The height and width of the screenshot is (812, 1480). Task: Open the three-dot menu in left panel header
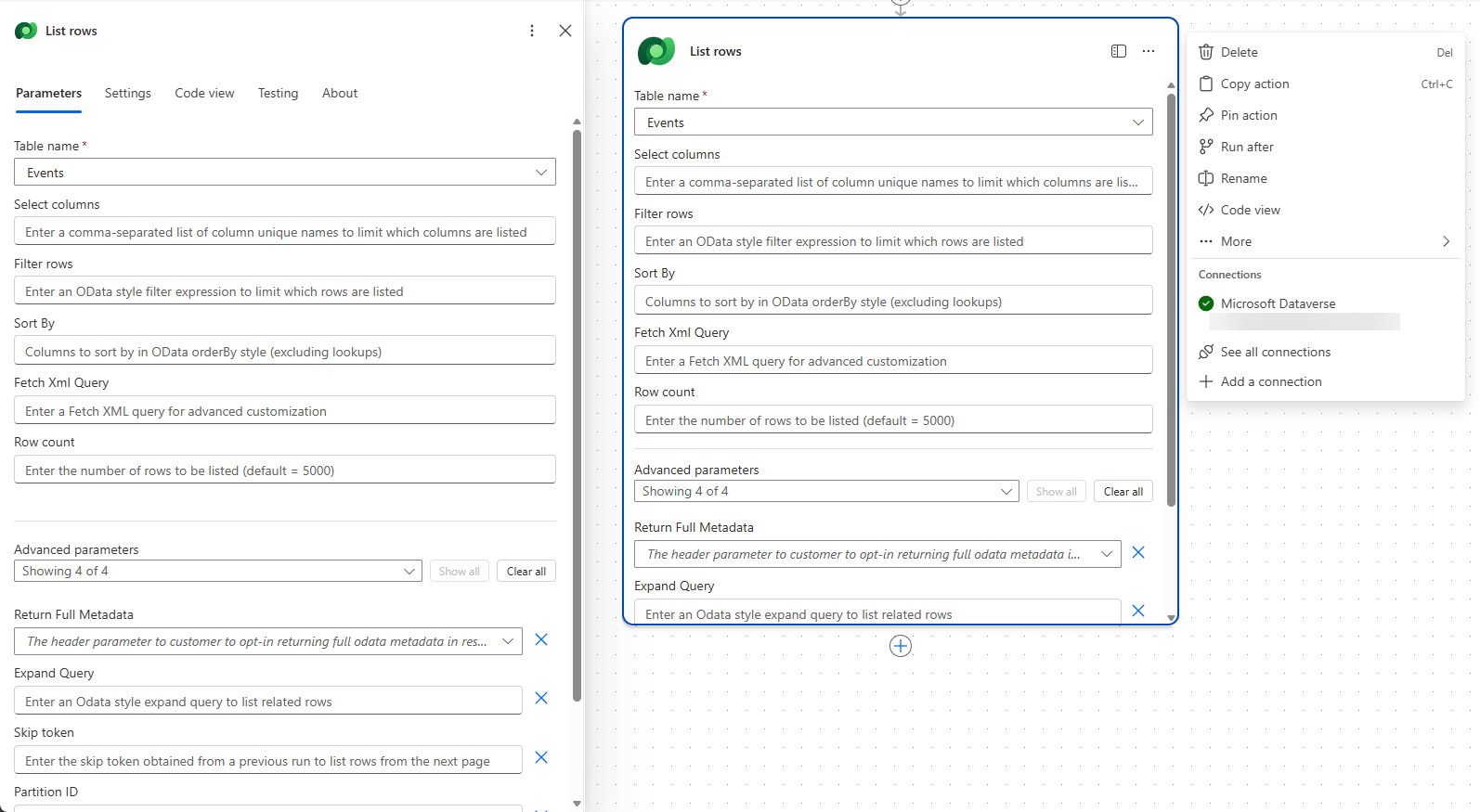tap(532, 31)
